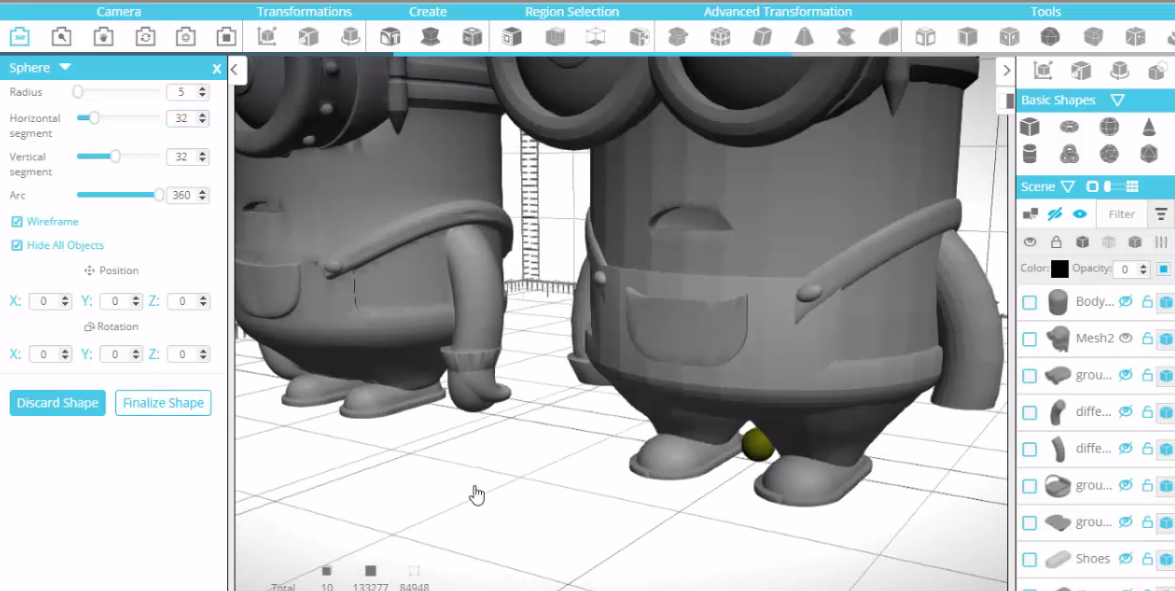This screenshot has width=1175, height=591.
Task: Add a sphere from Basic Shapes
Action: (1109, 127)
